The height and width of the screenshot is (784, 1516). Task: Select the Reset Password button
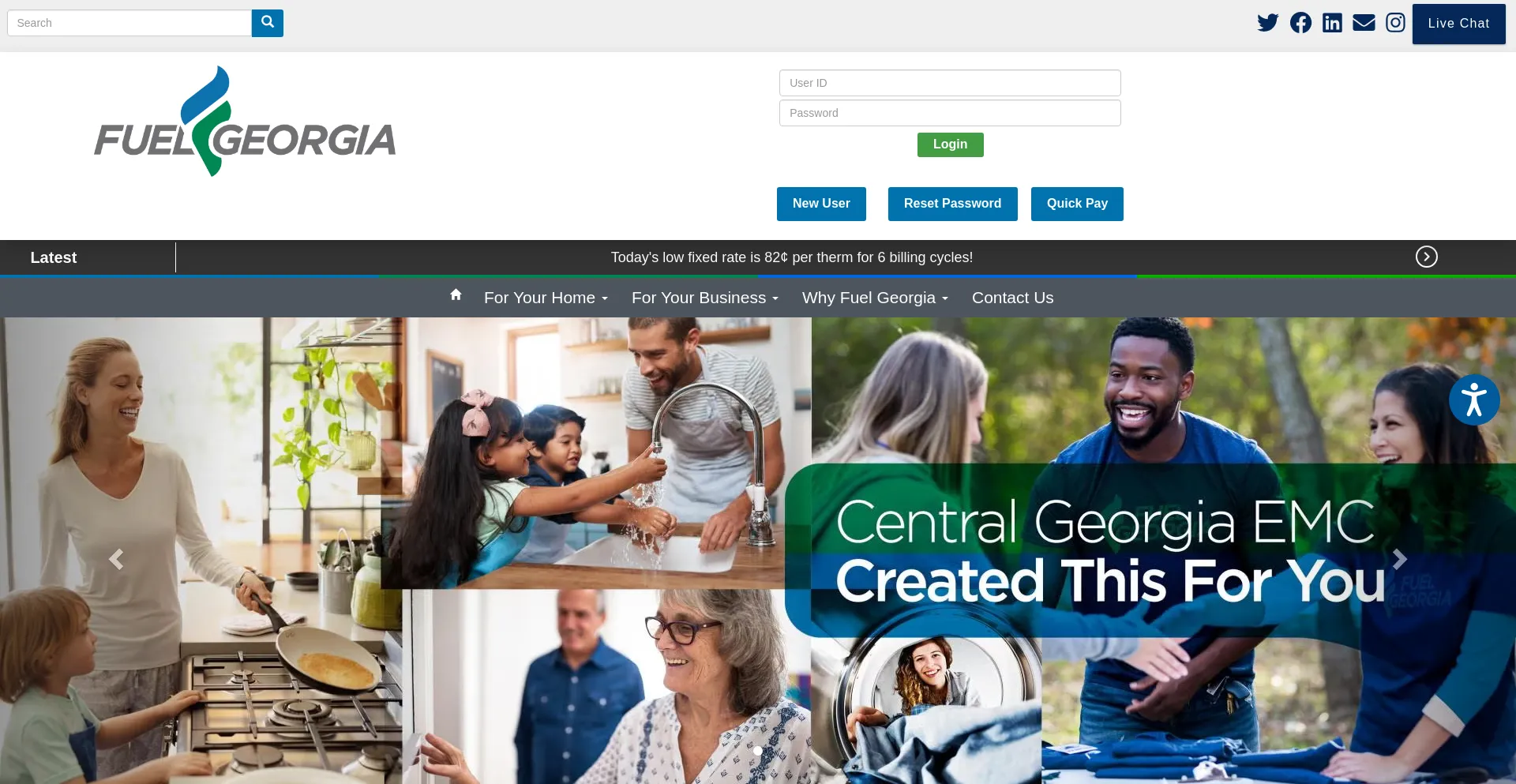coord(952,204)
